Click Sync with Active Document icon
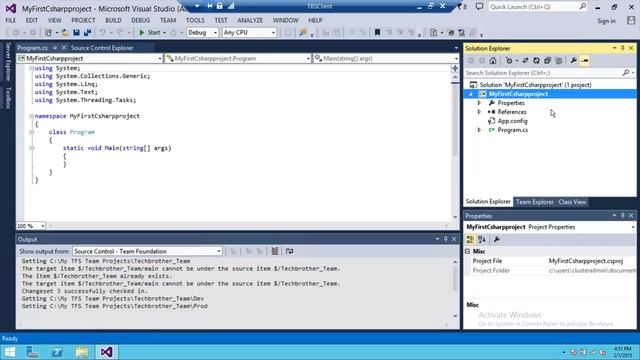The height and width of the screenshot is (360, 640). [x=525, y=60]
